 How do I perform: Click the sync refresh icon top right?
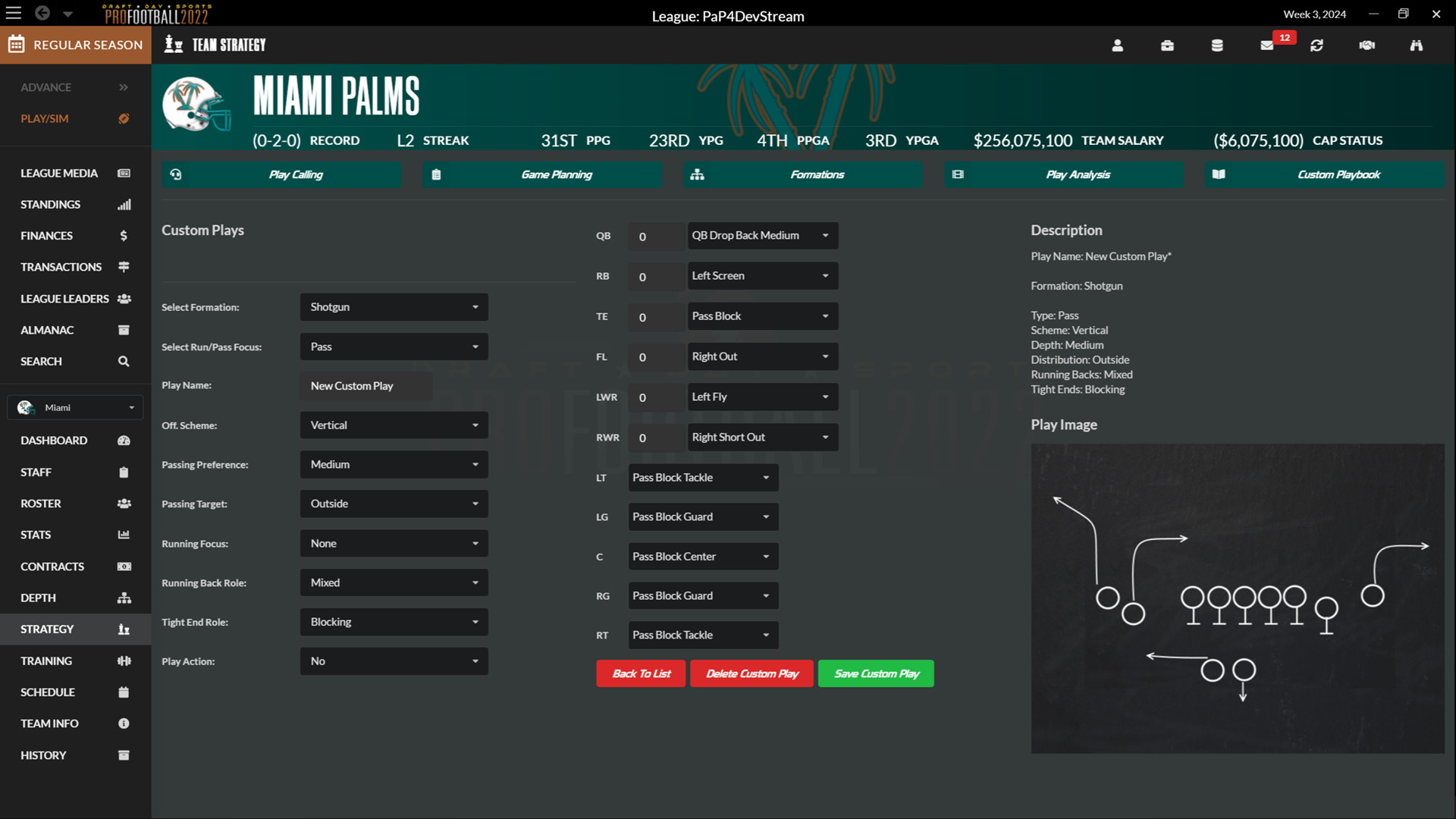point(1316,45)
